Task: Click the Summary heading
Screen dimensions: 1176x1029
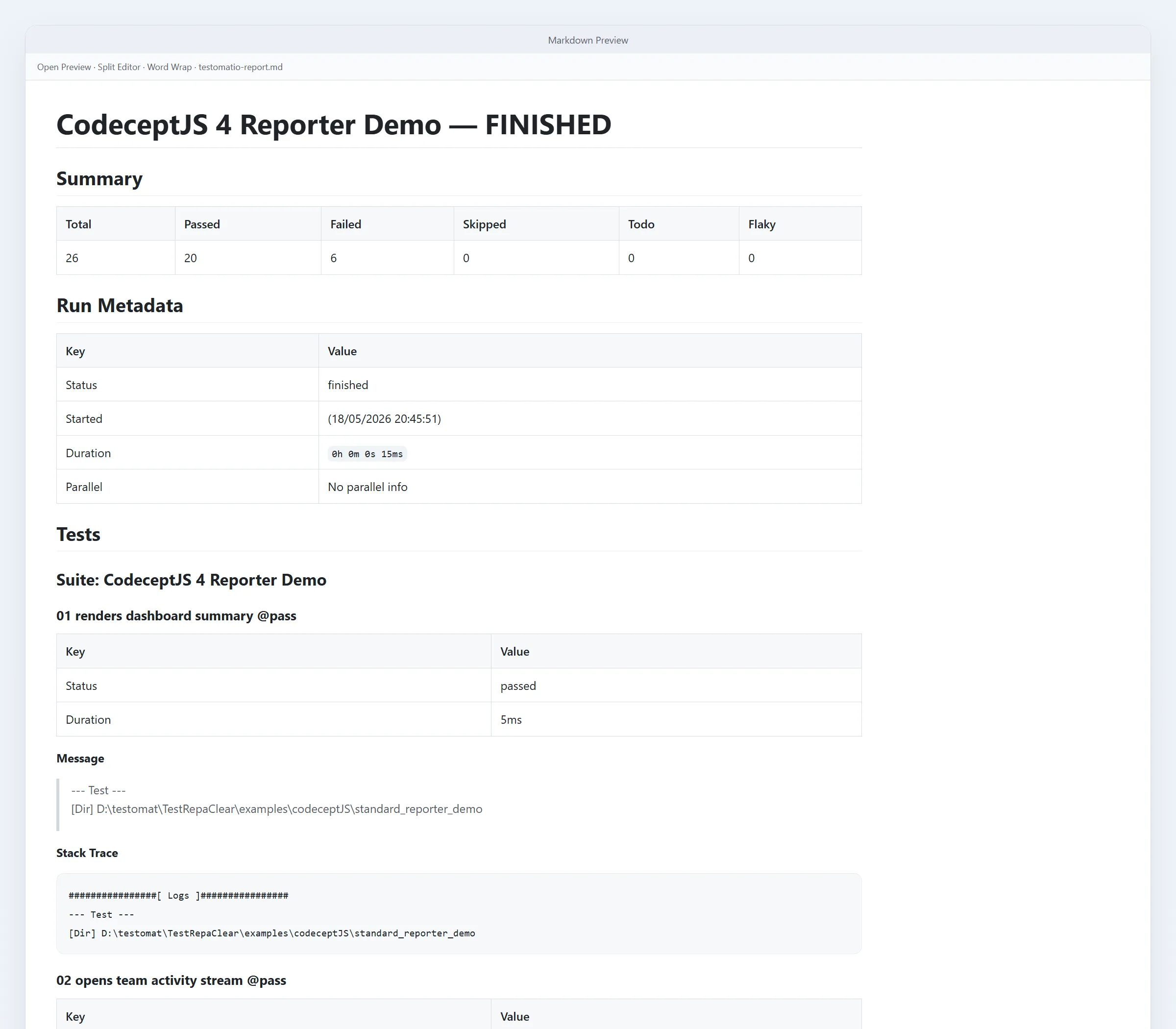Action: coord(99,178)
